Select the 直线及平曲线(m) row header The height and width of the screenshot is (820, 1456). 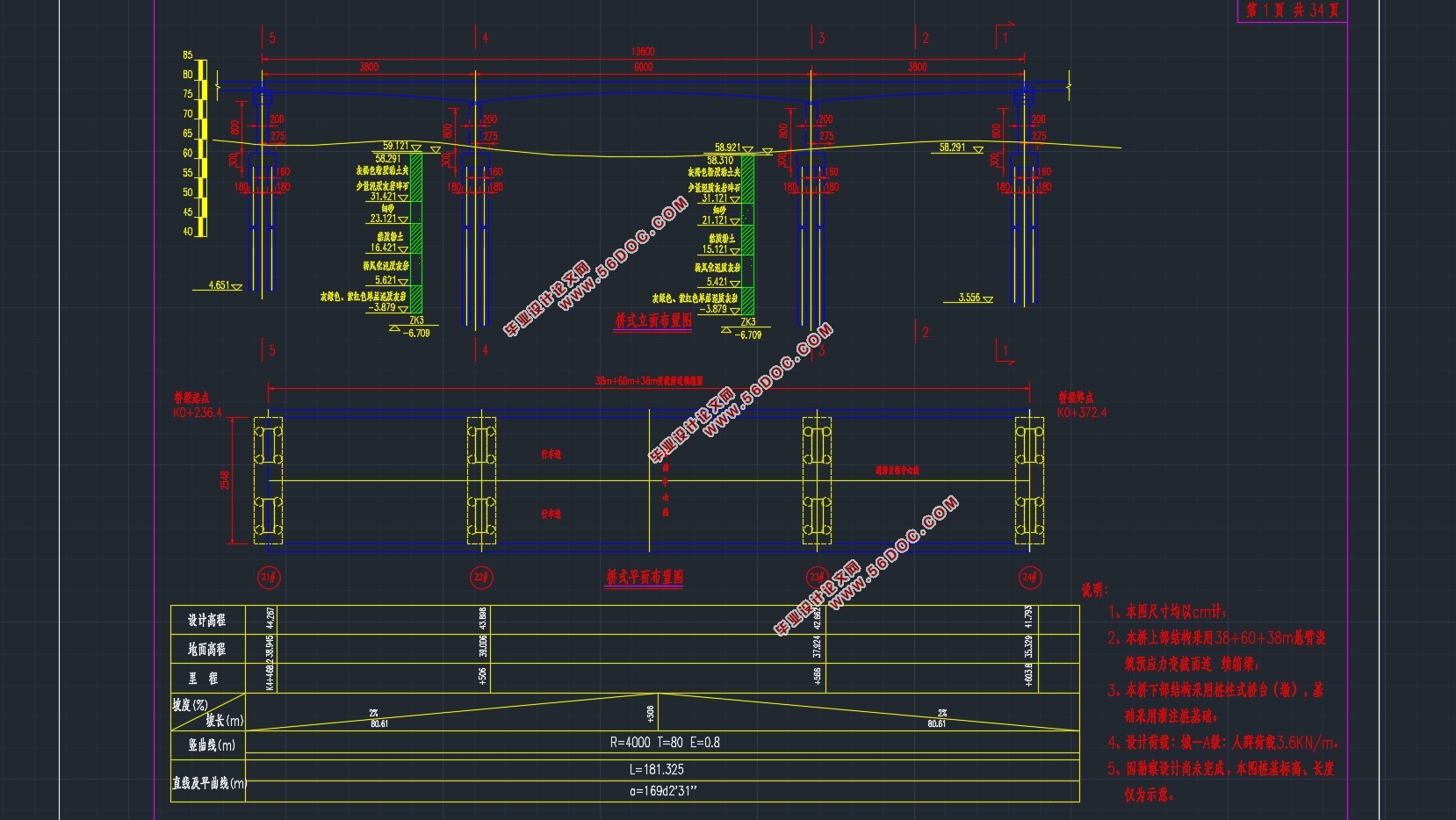pyautogui.click(x=209, y=783)
